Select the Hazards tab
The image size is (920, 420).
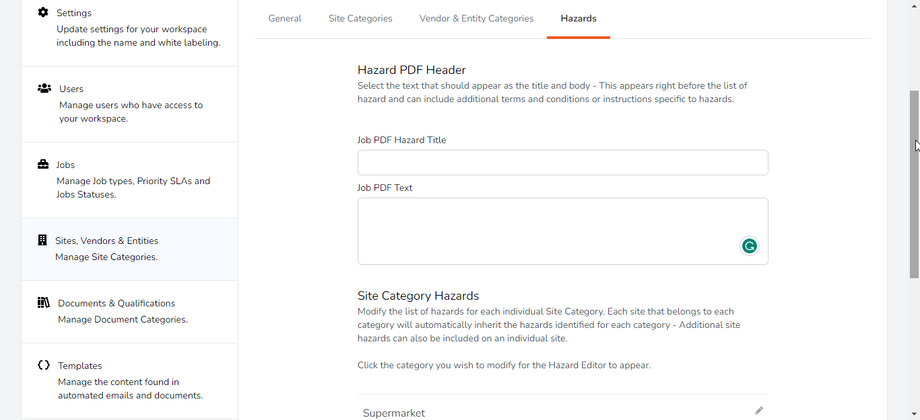tap(578, 18)
